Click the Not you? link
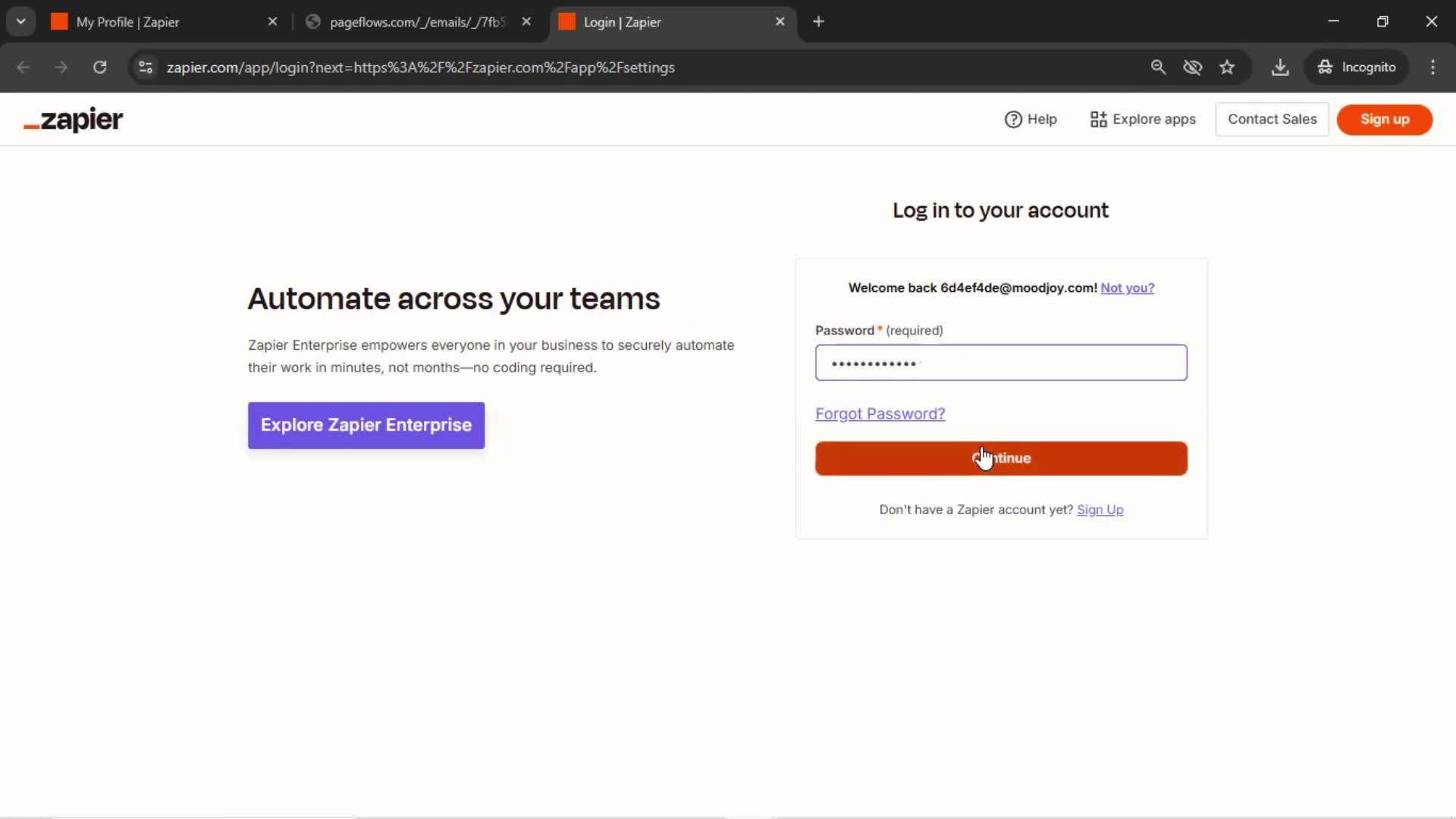 coord(1127,288)
